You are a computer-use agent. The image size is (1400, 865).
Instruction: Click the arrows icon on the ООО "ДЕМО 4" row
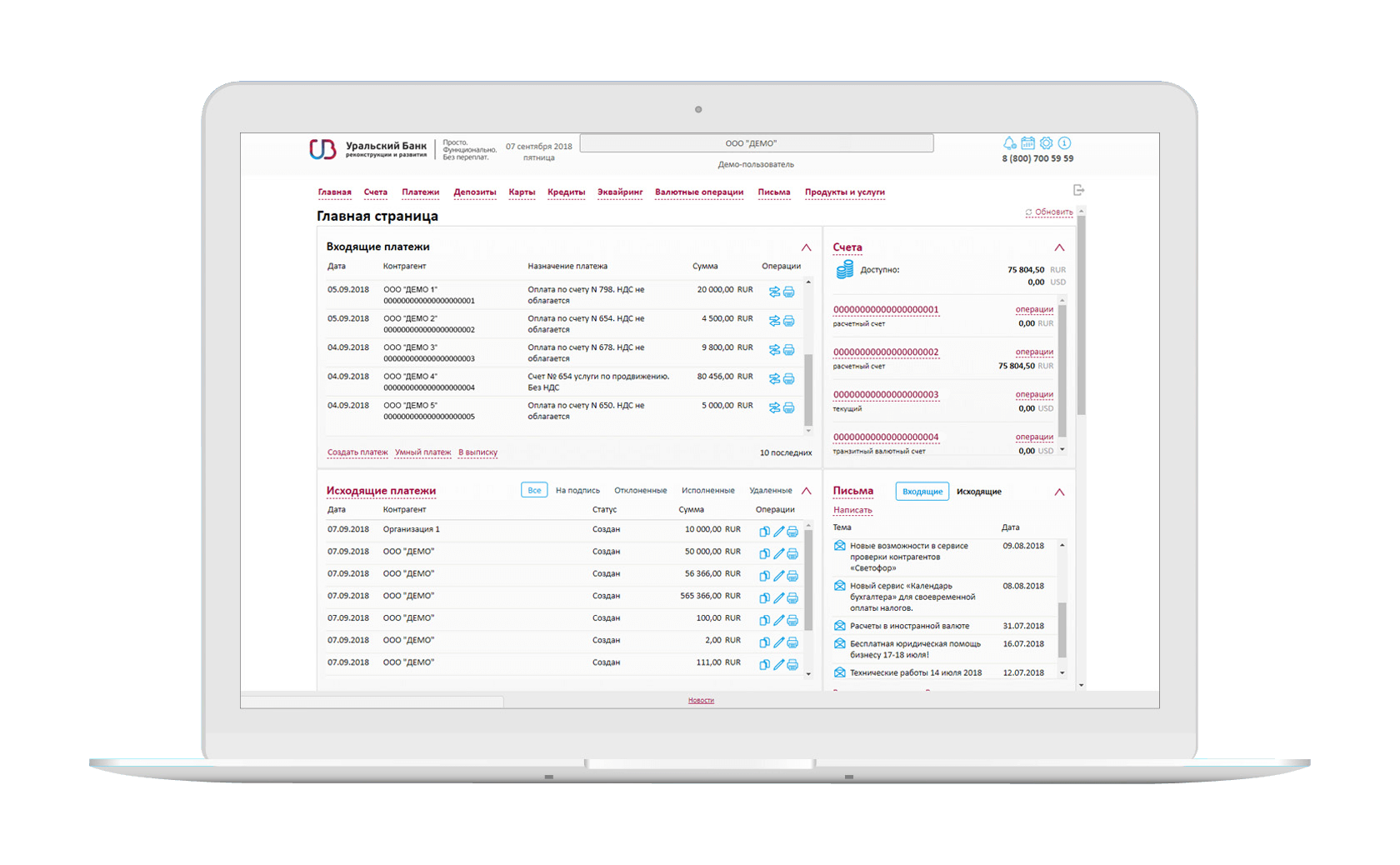(x=774, y=378)
